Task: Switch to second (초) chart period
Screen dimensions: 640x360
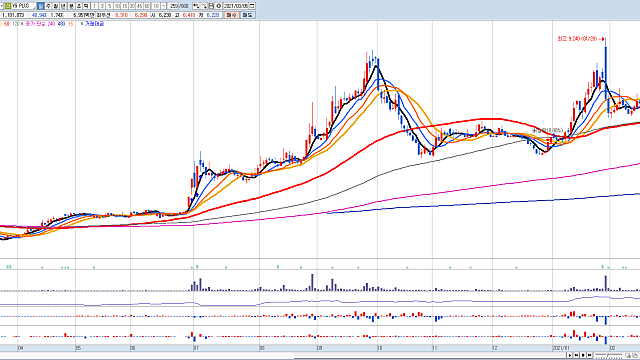Action: 79,6
